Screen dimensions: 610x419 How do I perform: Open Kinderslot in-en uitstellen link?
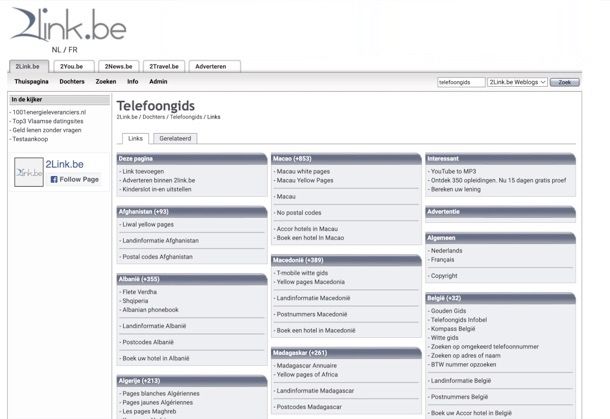point(157,189)
